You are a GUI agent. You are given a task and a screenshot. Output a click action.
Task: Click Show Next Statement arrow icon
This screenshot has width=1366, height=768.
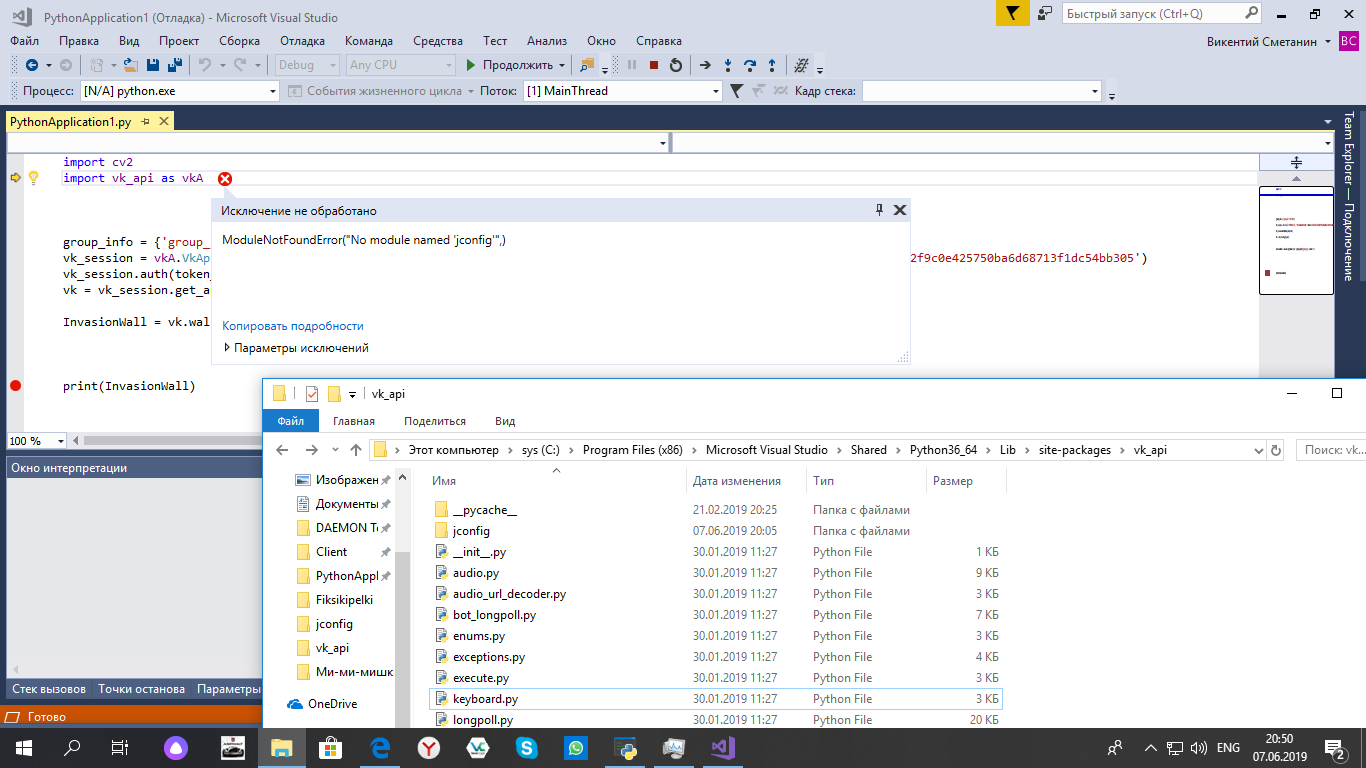pyautogui.click(x=705, y=65)
